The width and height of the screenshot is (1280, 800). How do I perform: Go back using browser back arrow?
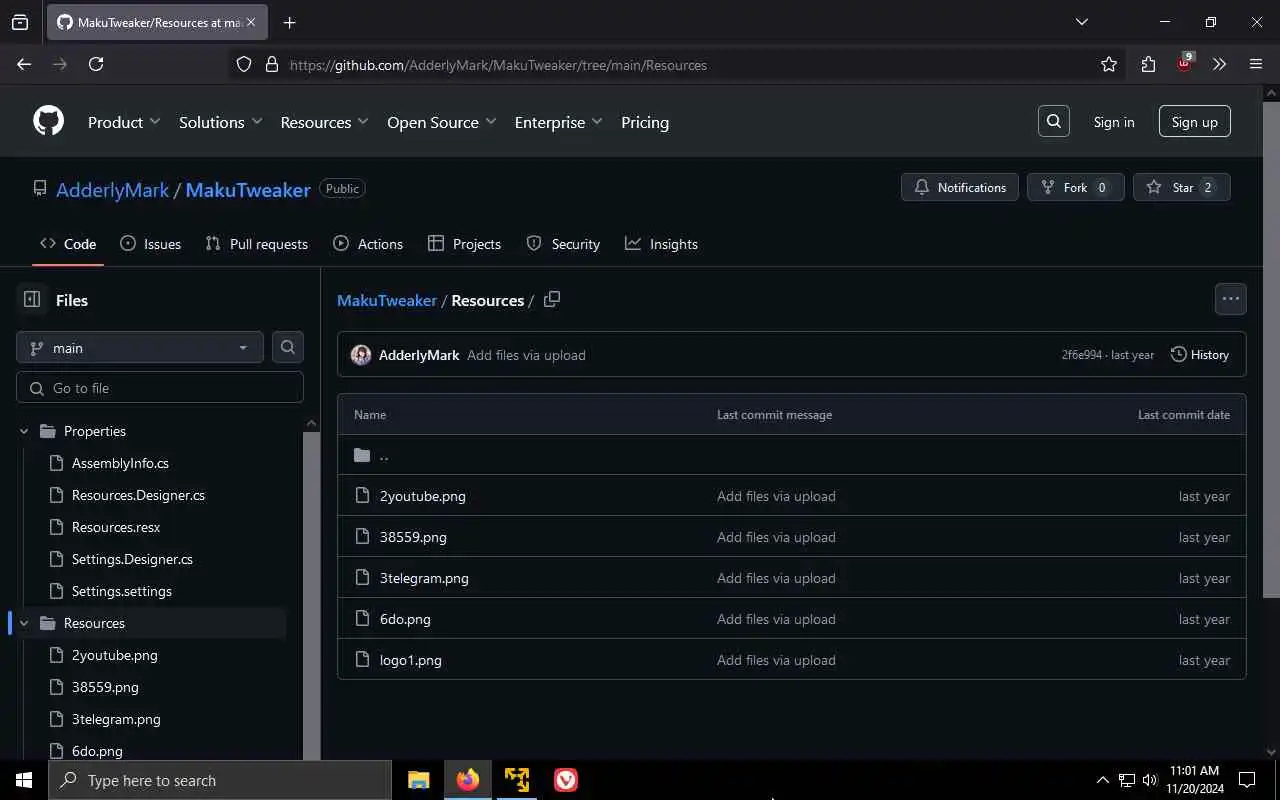point(24,64)
